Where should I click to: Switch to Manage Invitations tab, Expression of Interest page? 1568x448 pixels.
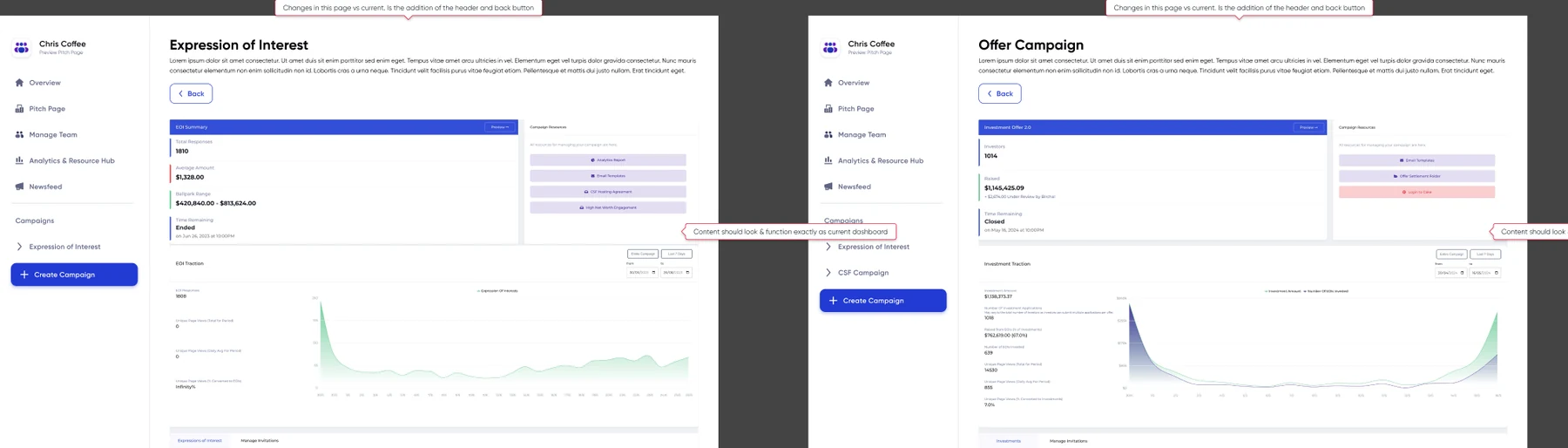tap(260, 441)
